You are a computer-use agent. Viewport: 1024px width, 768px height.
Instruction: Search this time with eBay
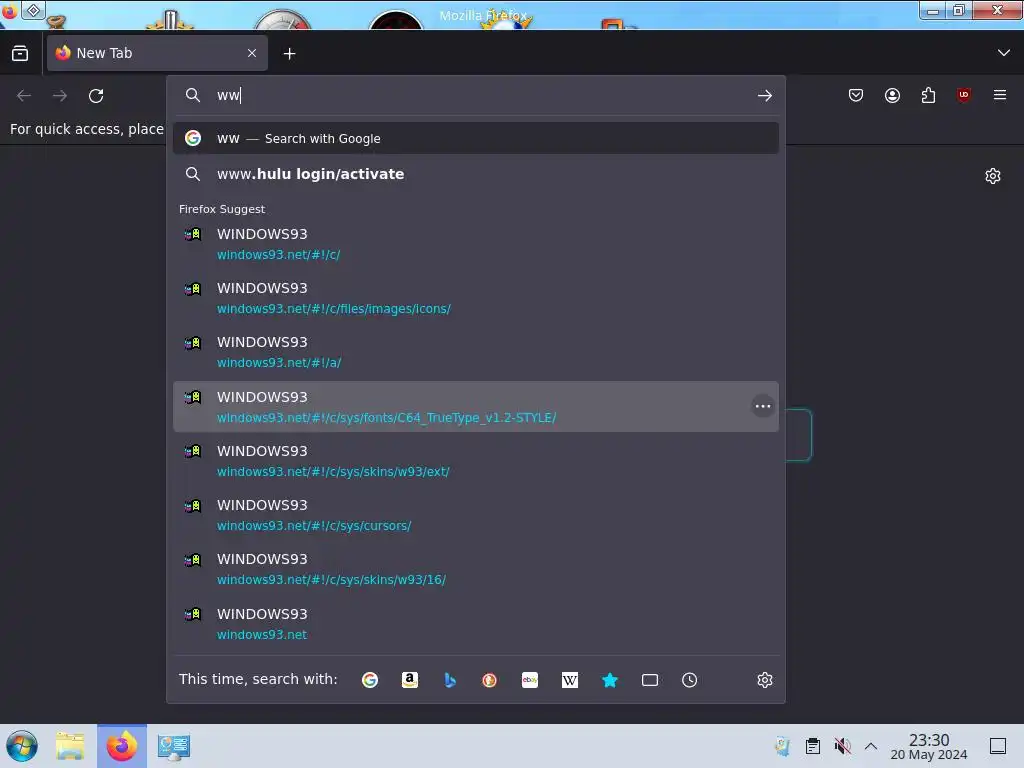tap(530, 680)
